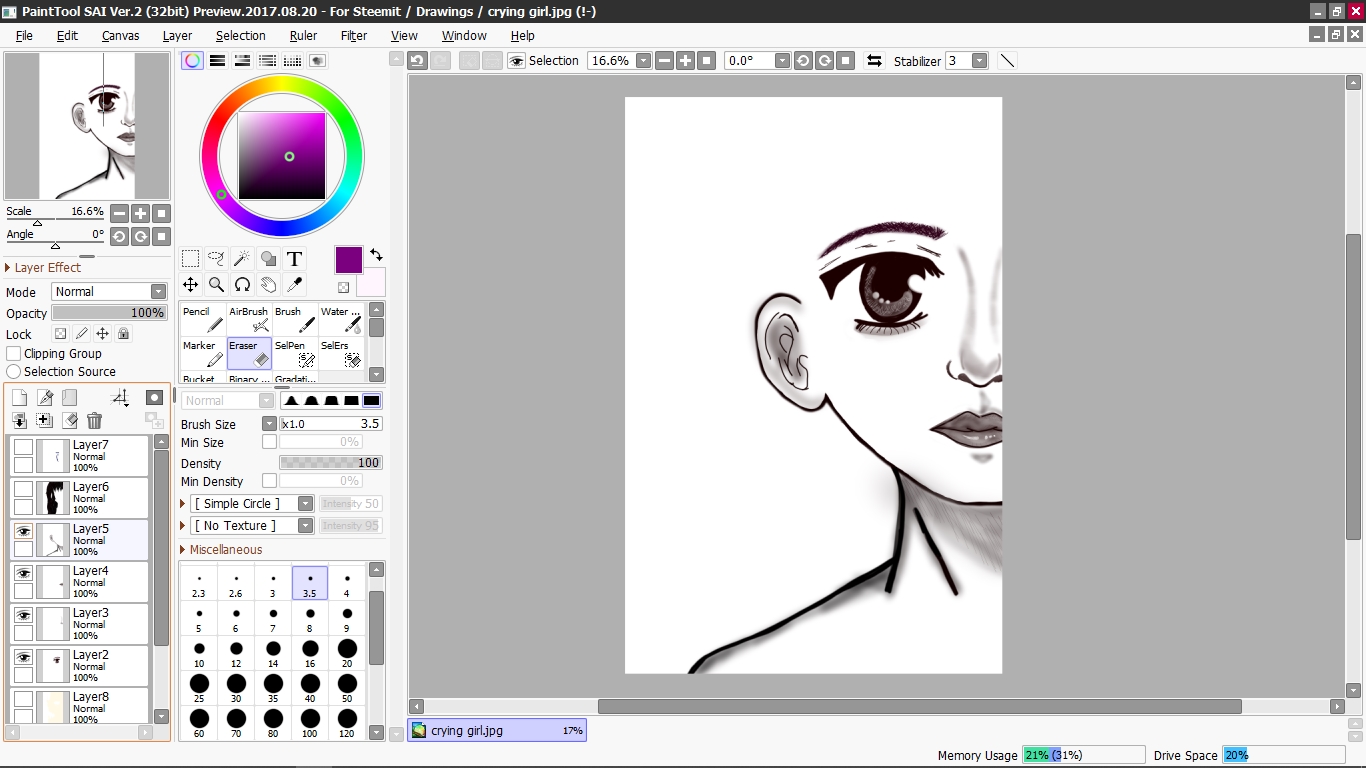This screenshot has width=1366, height=768.
Task: Flip the canvas view horizontally
Action: click(874, 61)
